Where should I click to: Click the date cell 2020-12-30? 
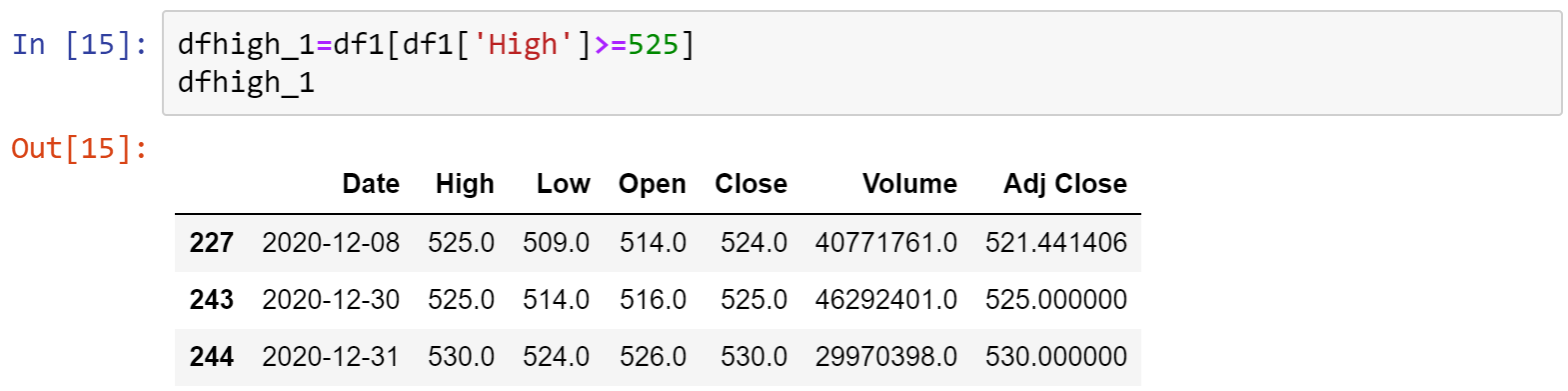tap(331, 300)
